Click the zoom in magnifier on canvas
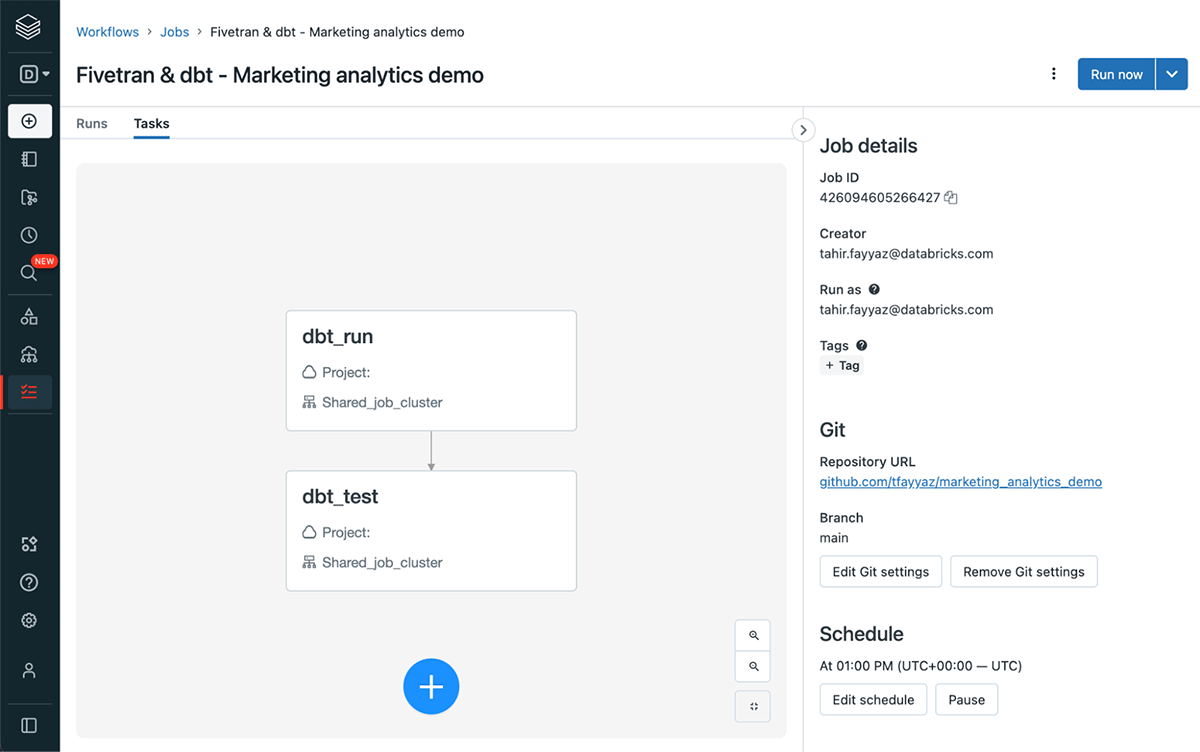1200x752 pixels. (x=753, y=635)
